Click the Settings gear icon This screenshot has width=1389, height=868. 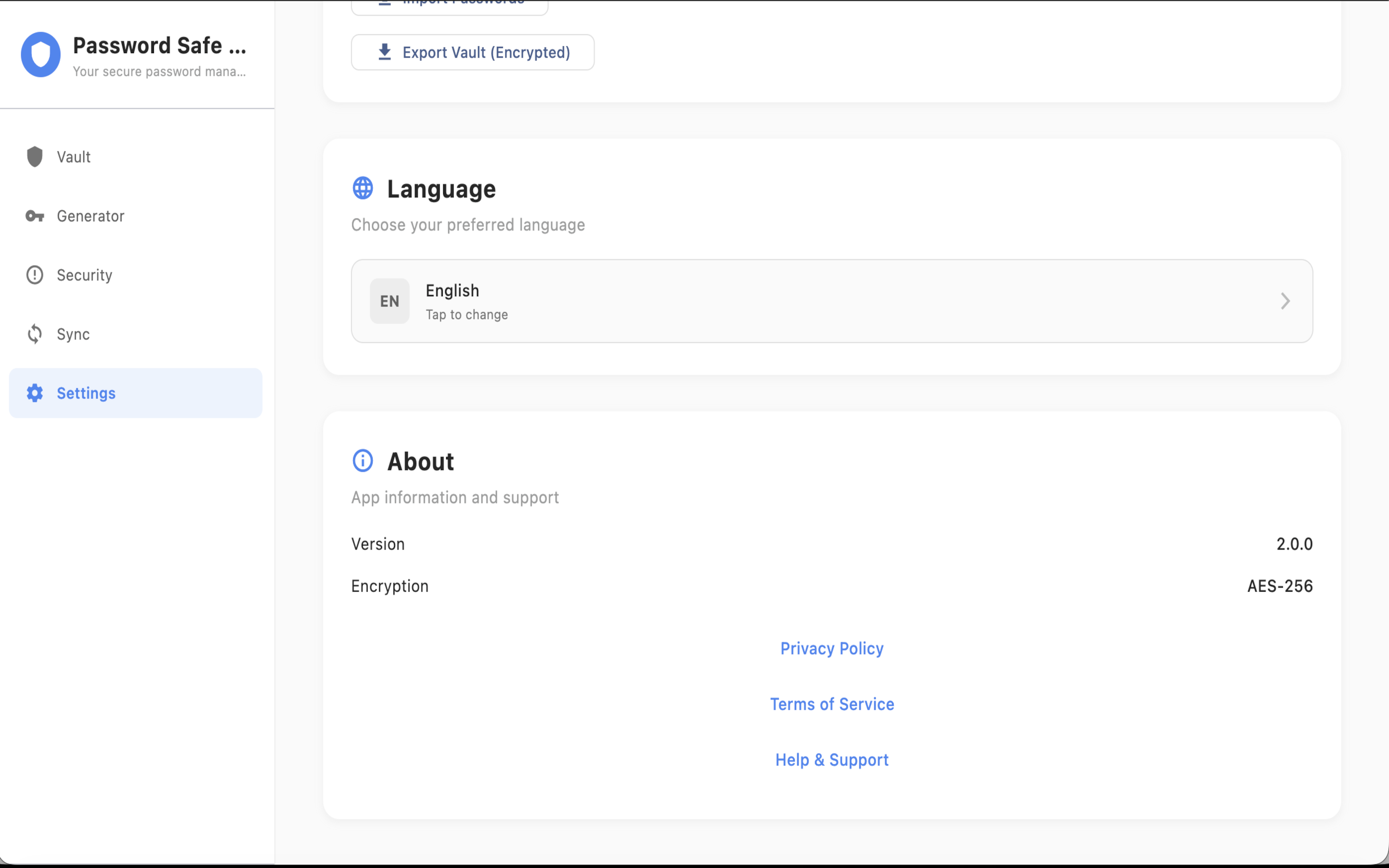click(35, 393)
